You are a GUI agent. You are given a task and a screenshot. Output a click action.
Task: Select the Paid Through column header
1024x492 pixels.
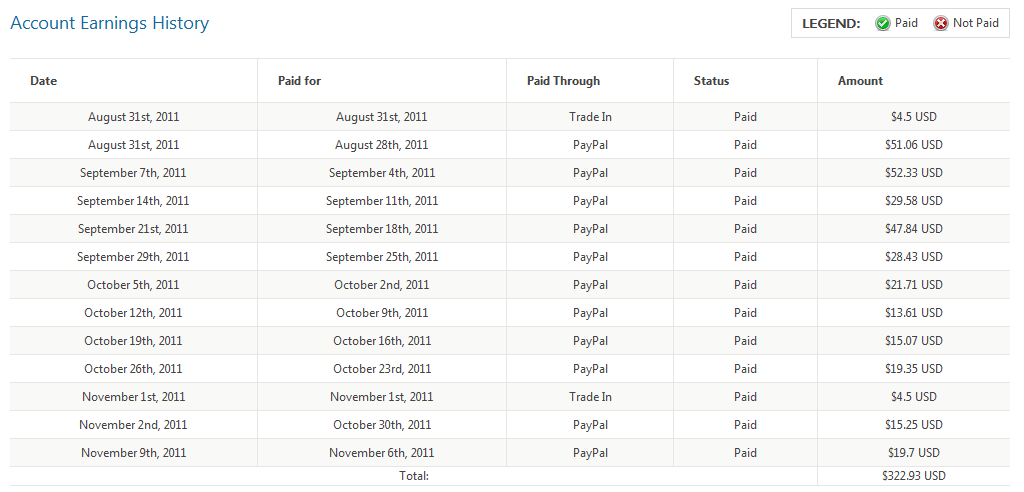pyautogui.click(x=563, y=81)
